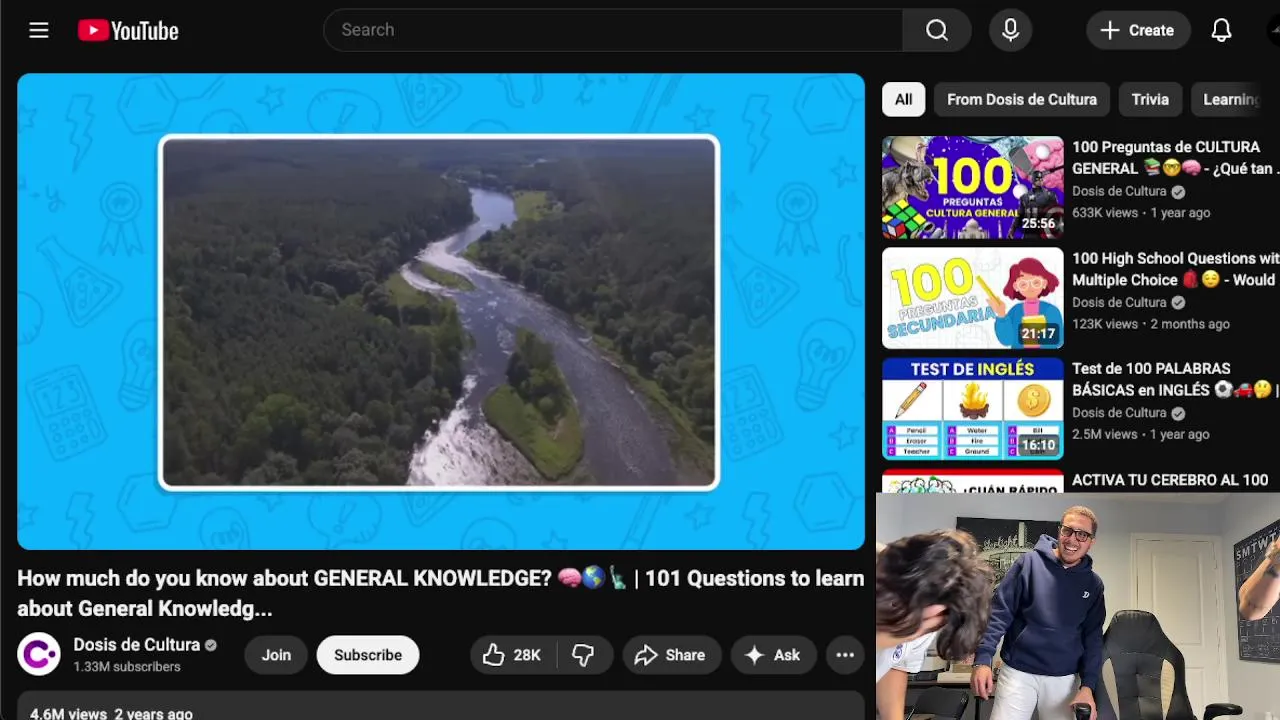This screenshot has width=1280, height=720.
Task: Click '4.6M views' description text
Action: [x=68, y=714]
